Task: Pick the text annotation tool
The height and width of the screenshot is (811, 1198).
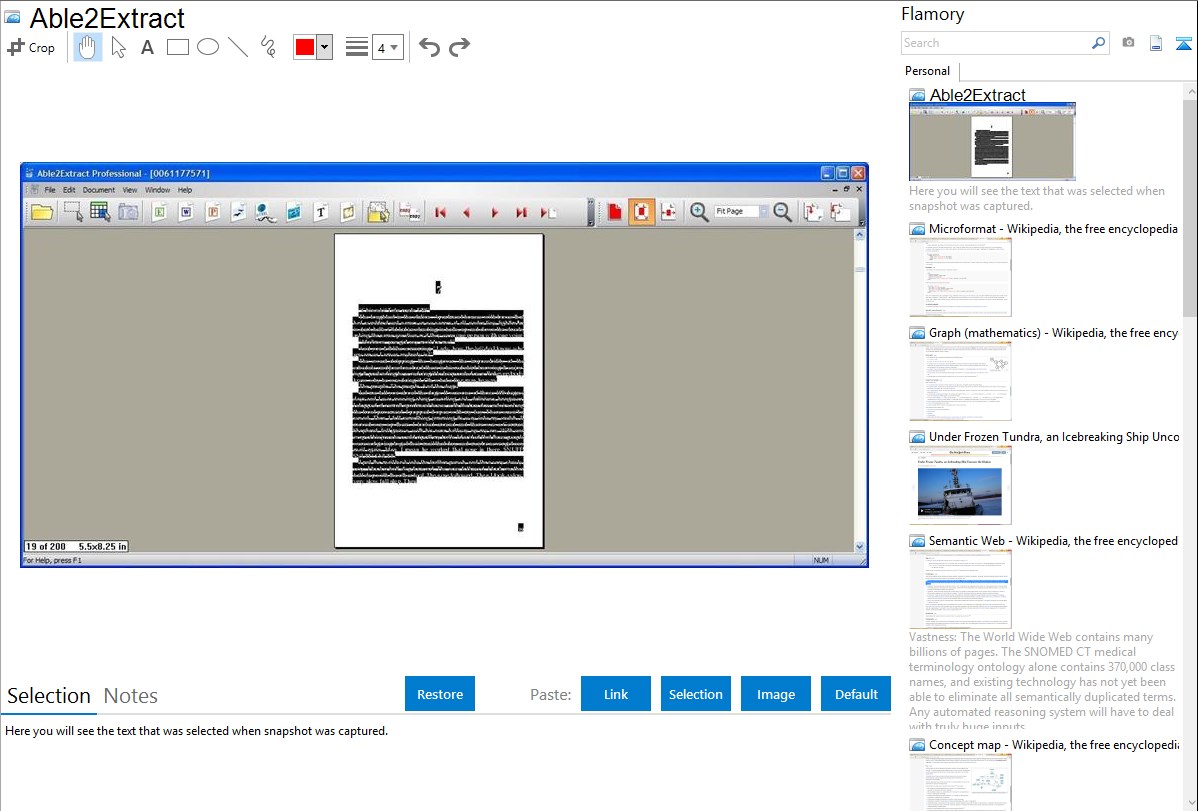Action: coord(147,47)
